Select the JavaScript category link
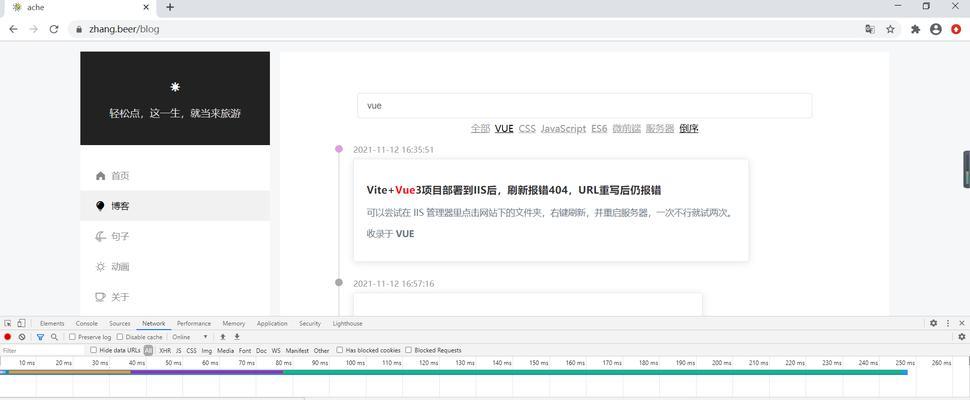This screenshot has height=400, width=970. (563, 129)
